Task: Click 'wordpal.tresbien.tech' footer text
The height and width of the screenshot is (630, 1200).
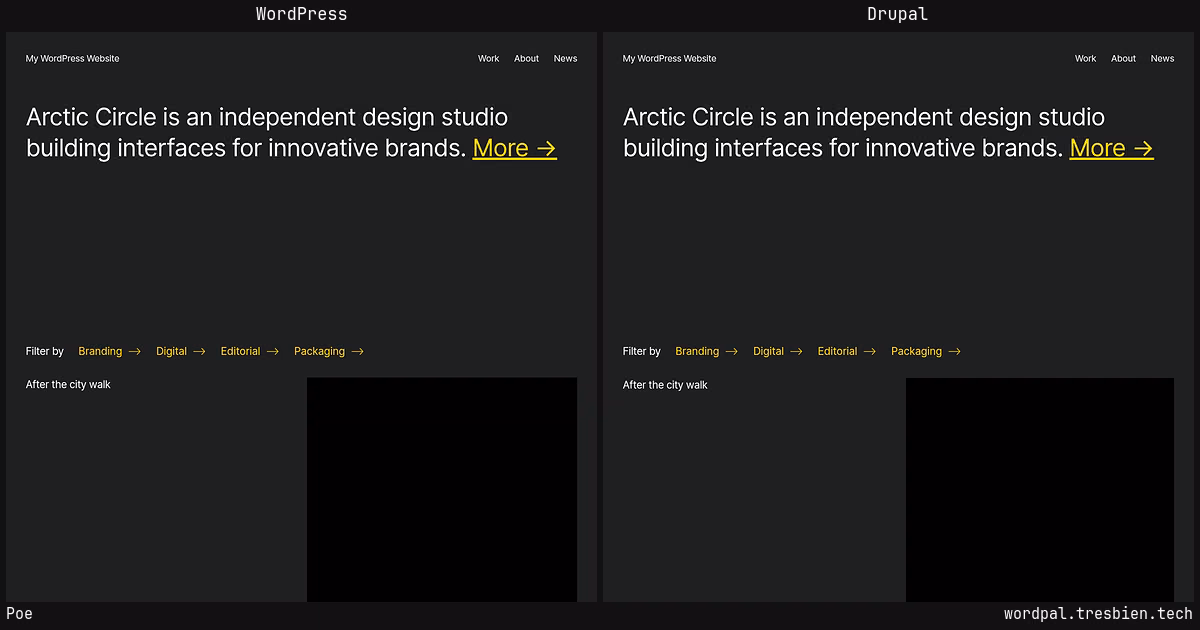Action: (1098, 614)
